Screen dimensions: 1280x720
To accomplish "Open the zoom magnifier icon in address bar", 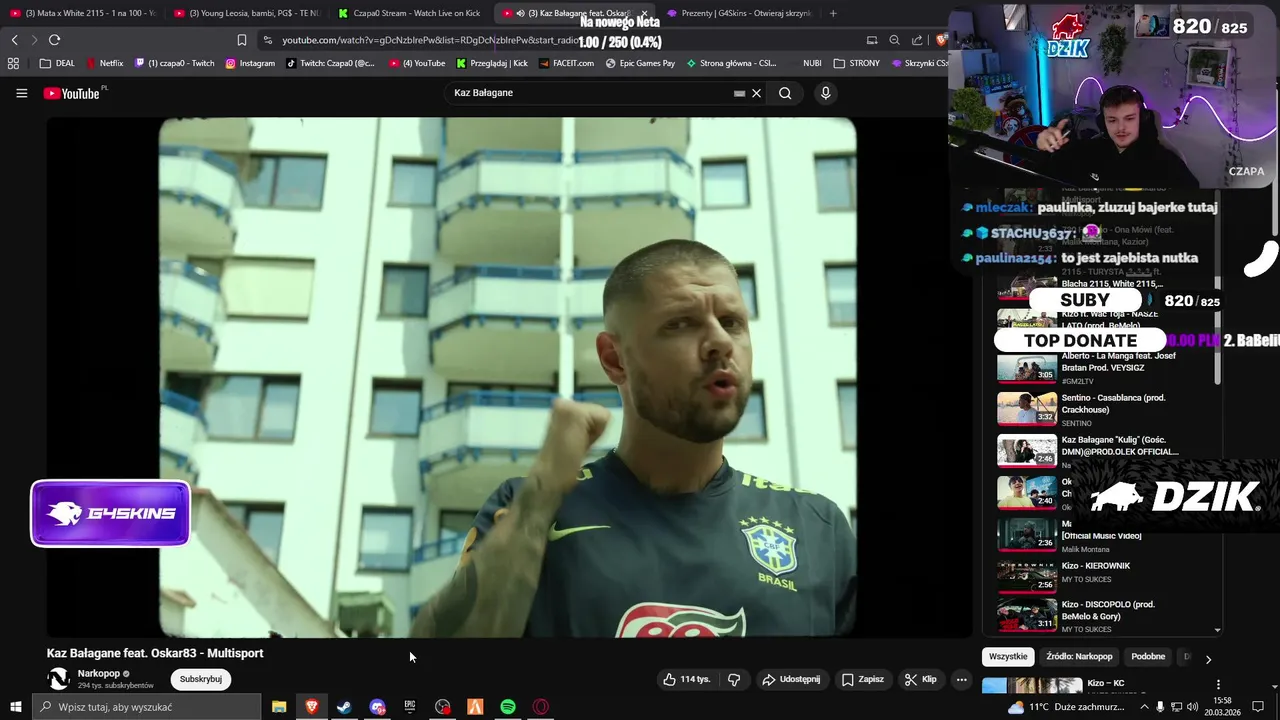I will click(x=894, y=40).
